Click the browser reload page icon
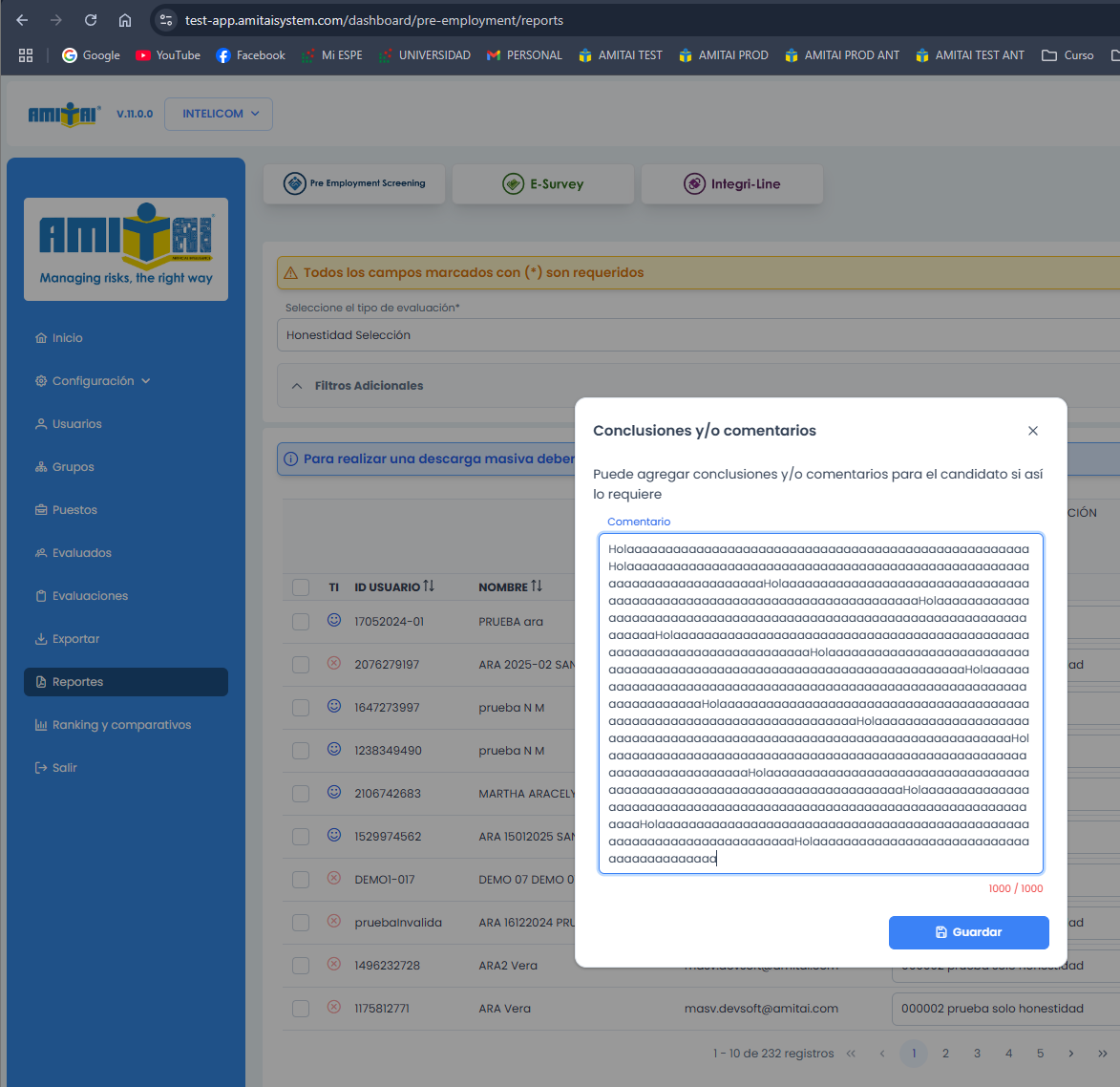Screen dimensions: 1120x1087 pyautogui.click(x=91, y=20)
